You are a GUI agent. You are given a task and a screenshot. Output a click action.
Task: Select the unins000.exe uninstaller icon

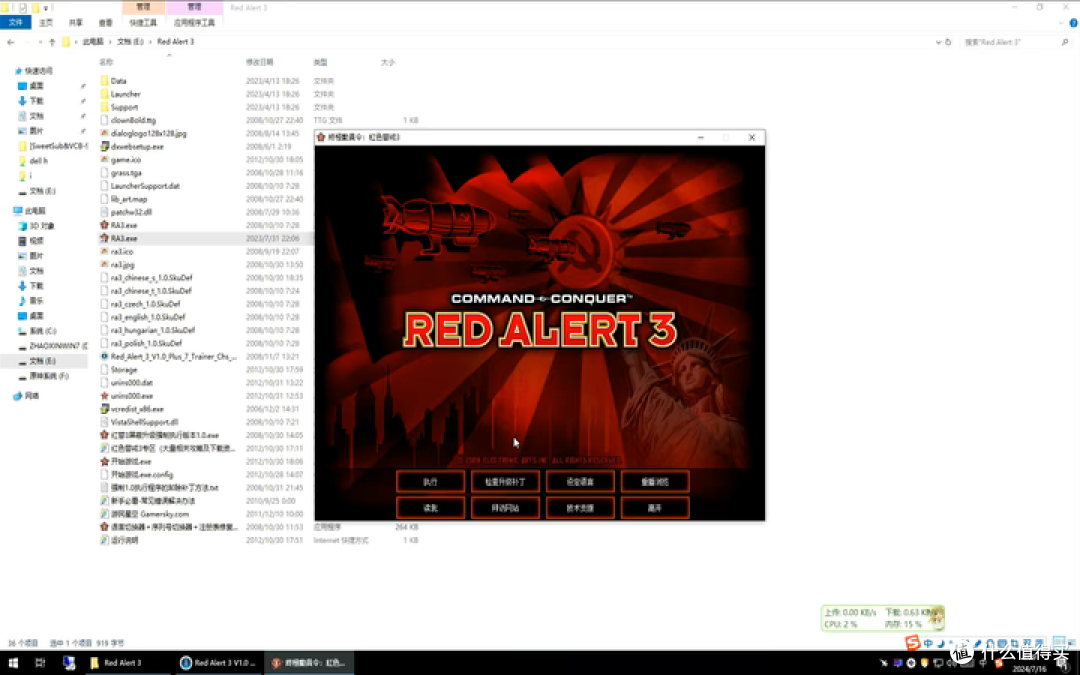105,395
